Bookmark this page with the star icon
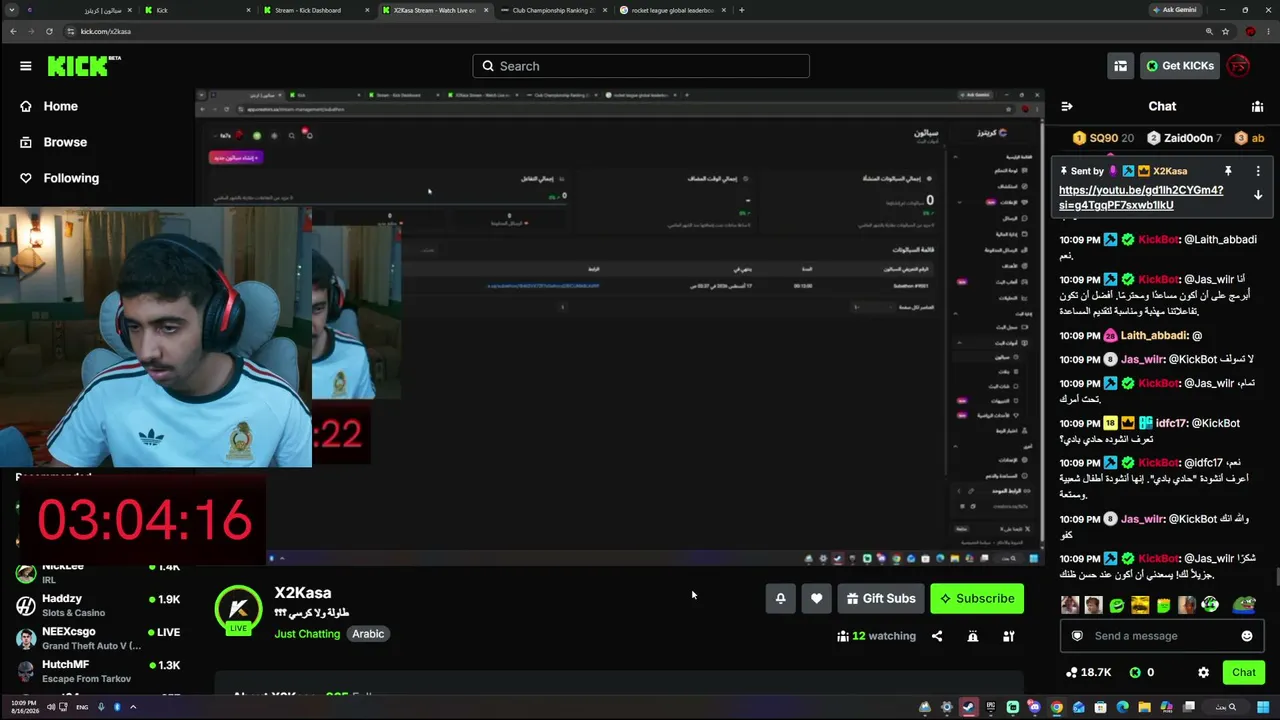 (x=1225, y=31)
